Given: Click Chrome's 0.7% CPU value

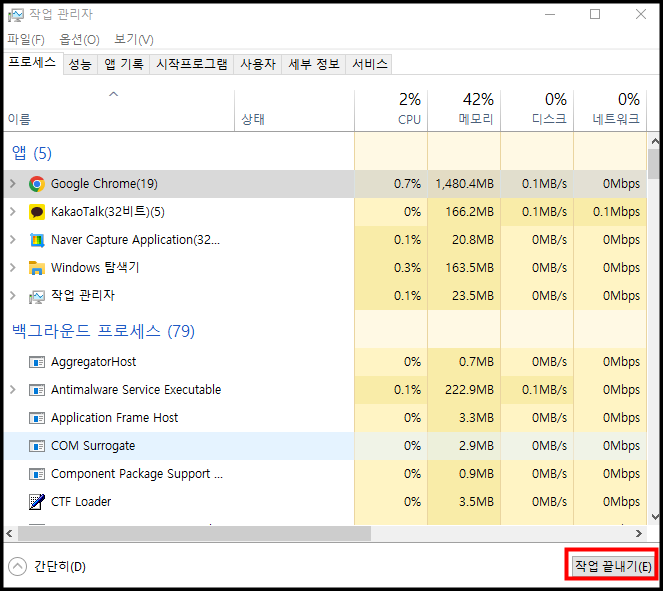Looking at the screenshot, I should click(407, 184).
